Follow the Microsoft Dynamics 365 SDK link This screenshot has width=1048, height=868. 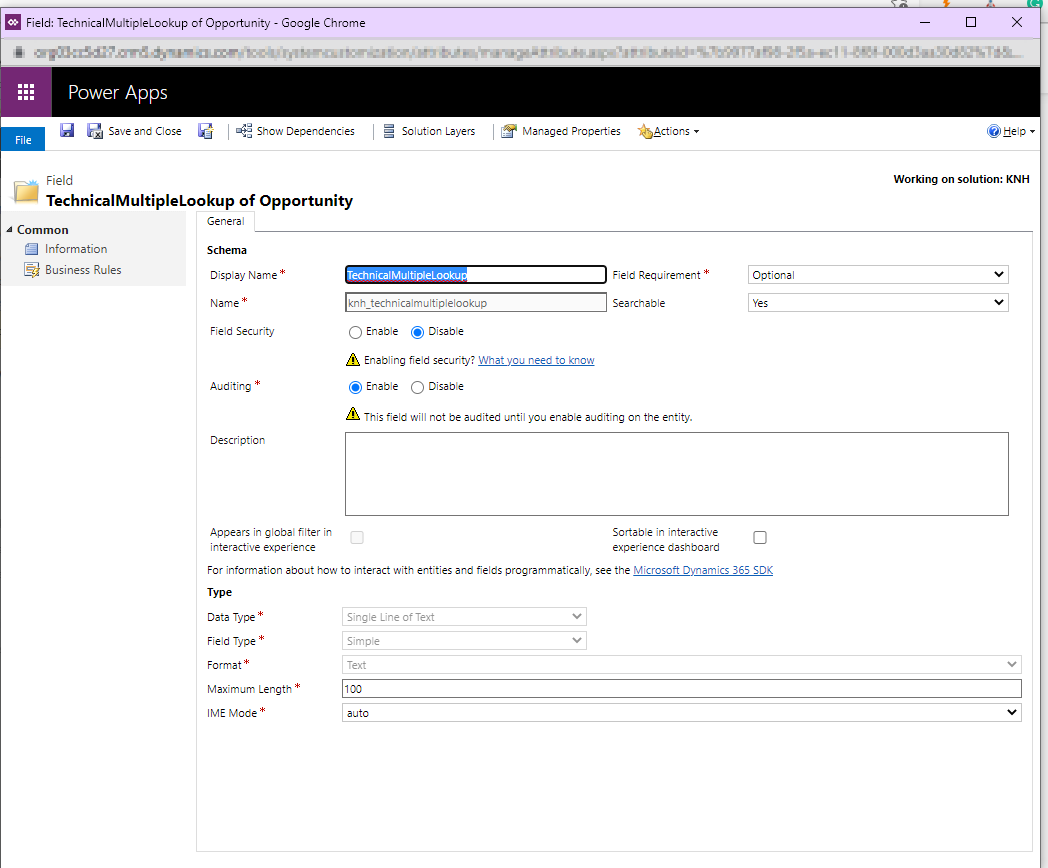pos(703,570)
